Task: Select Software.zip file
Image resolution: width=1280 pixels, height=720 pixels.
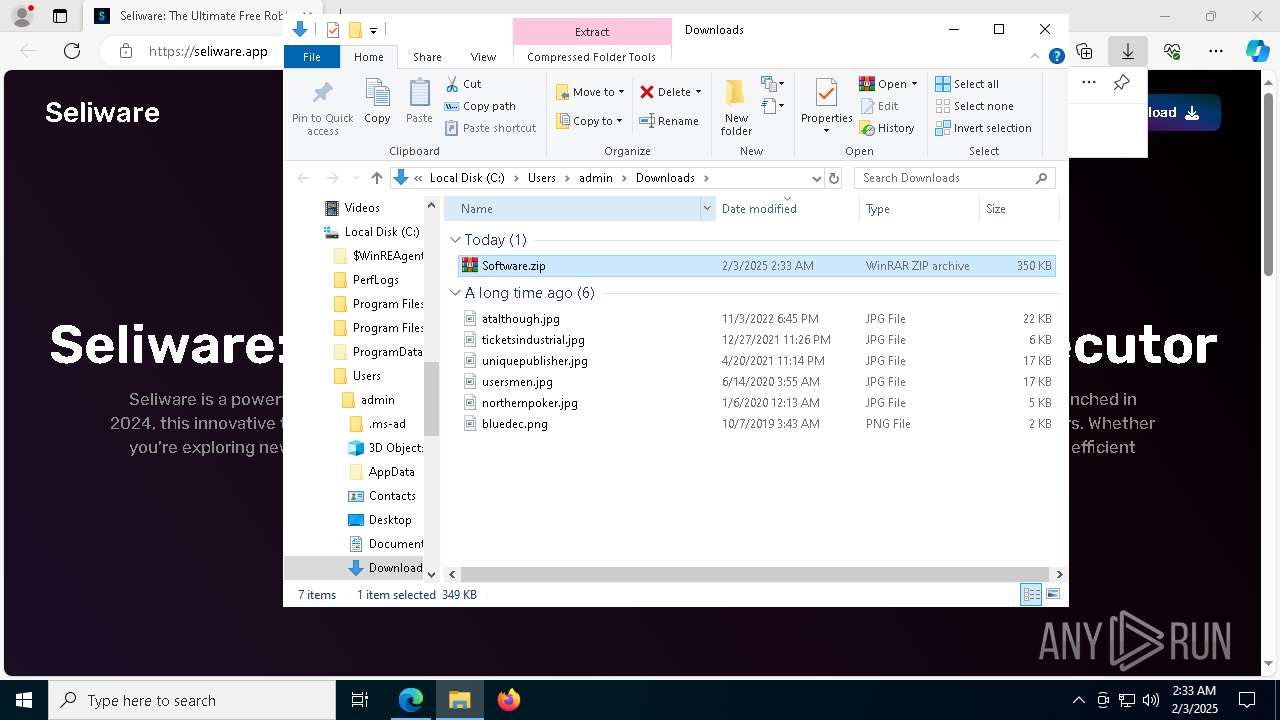Action: [x=756, y=266]
